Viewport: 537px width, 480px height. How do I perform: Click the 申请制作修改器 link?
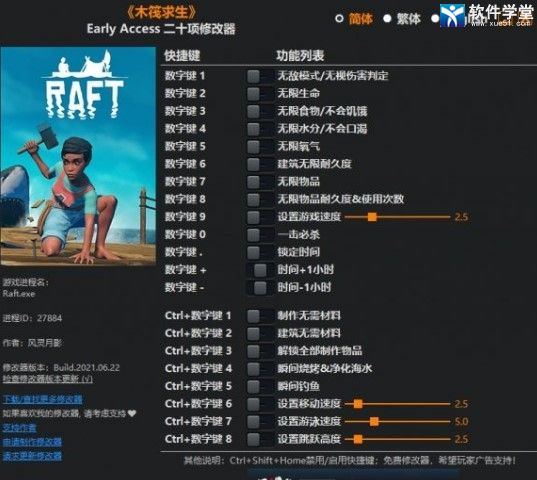tap(32, 442)
